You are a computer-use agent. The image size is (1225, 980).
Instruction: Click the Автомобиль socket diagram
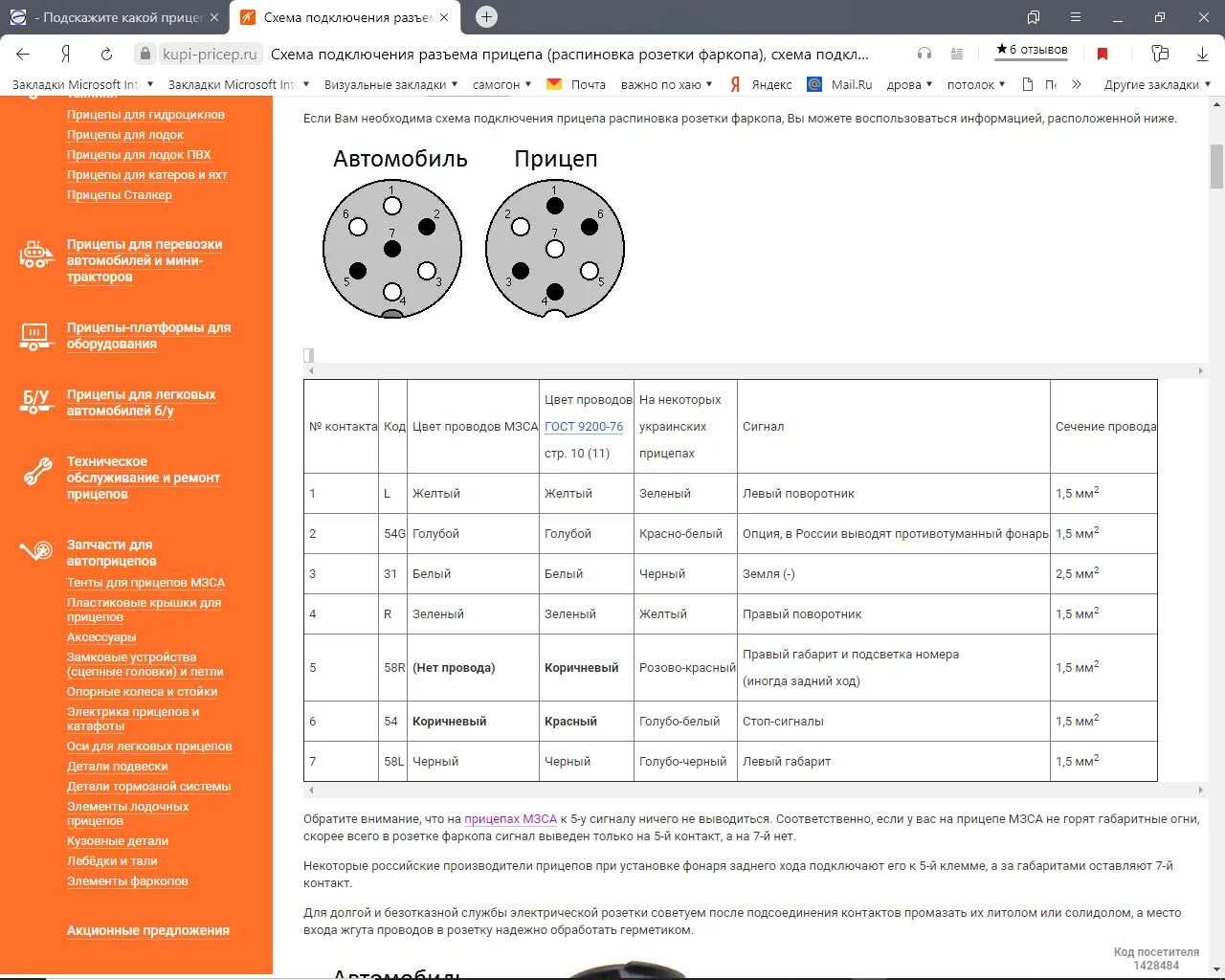(392, 249)
